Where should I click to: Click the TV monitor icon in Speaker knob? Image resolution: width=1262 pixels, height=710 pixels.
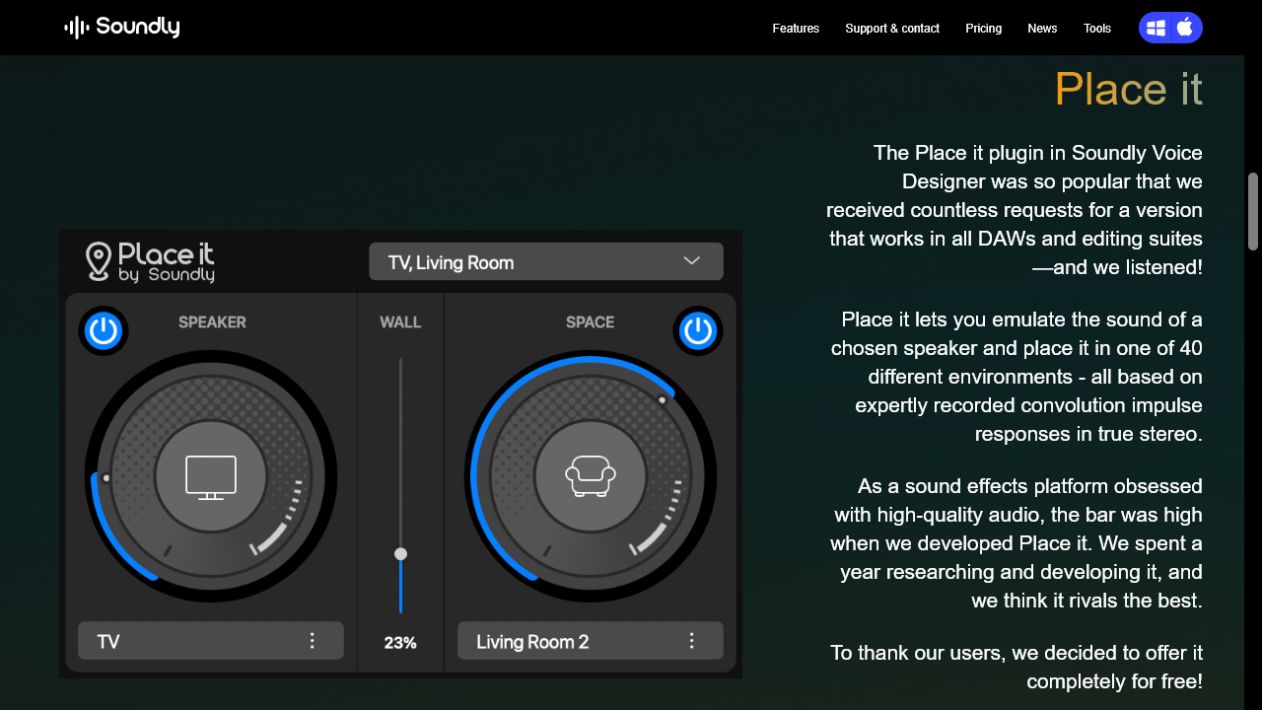click(x=211, y=477)
